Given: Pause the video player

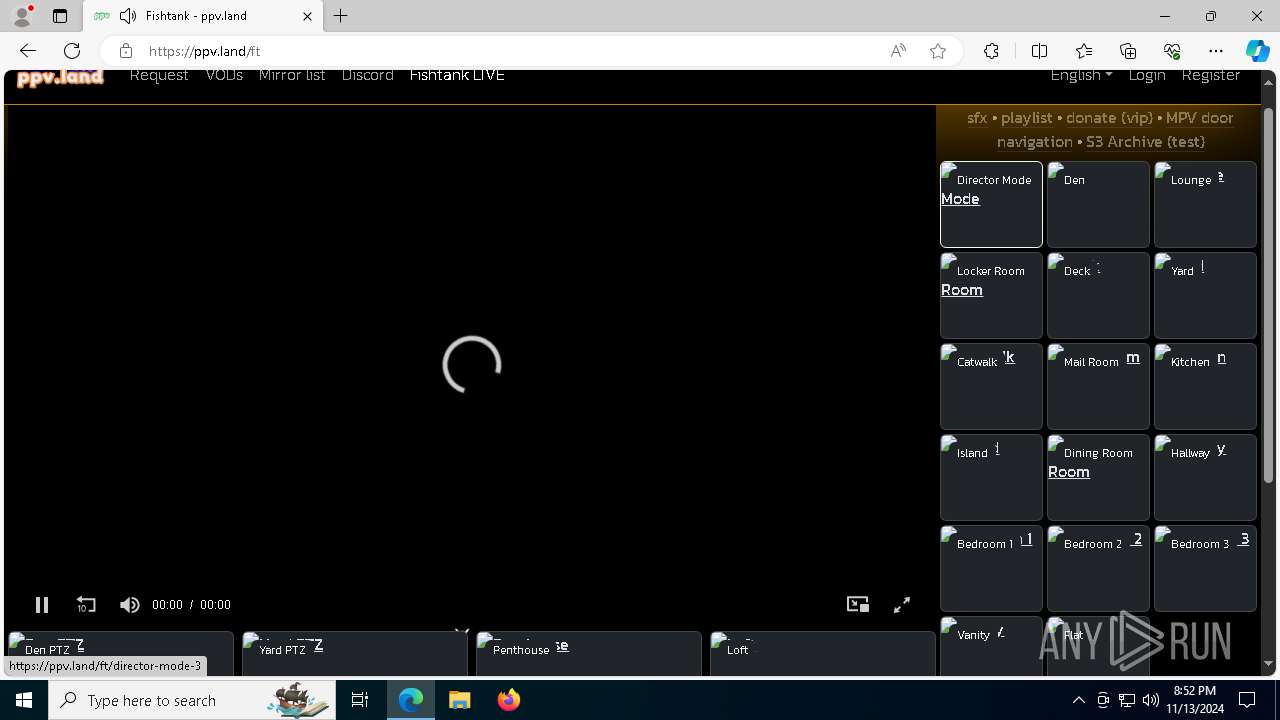Looking at the screenshot, I should click(42, 605).
